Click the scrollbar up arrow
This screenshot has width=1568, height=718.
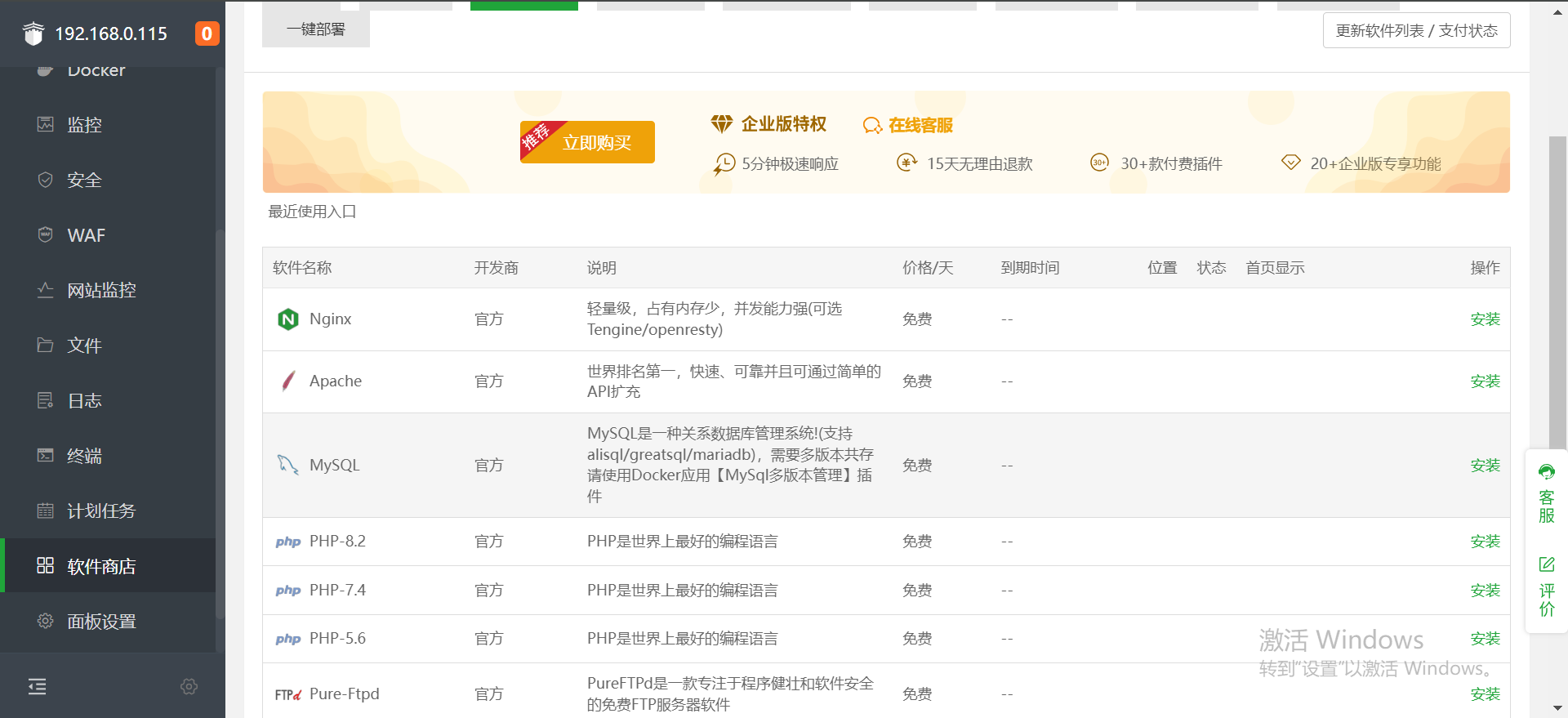click(1558, 12)
